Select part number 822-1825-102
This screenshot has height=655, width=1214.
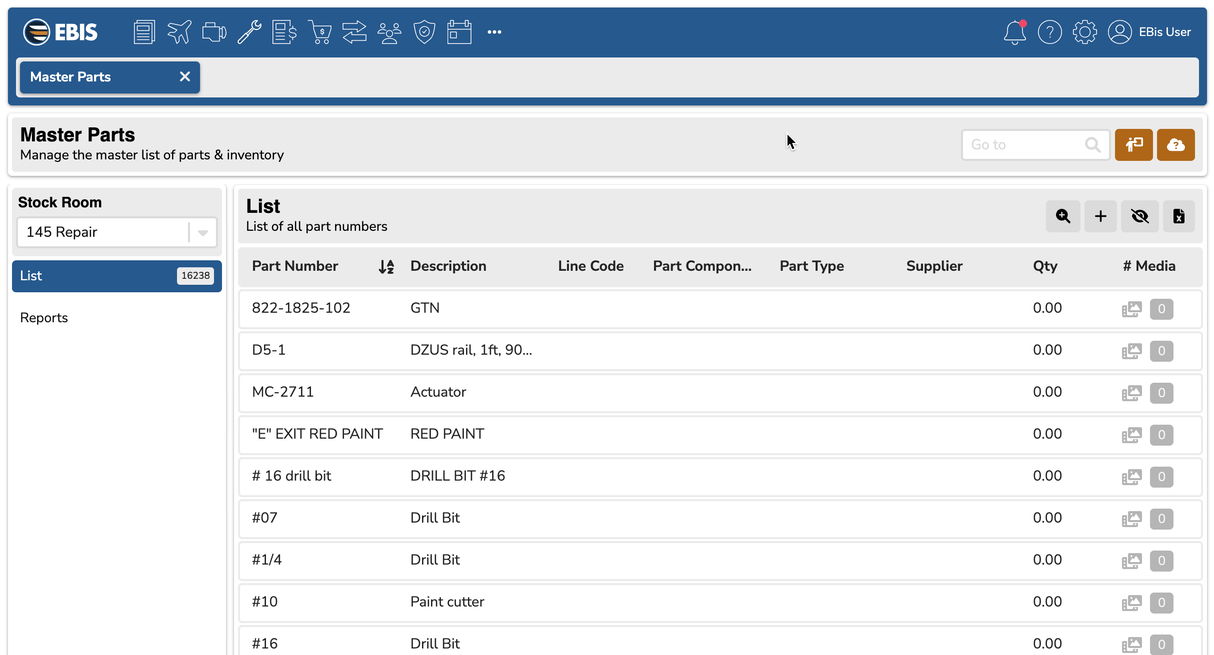click(x=301, y=308)
